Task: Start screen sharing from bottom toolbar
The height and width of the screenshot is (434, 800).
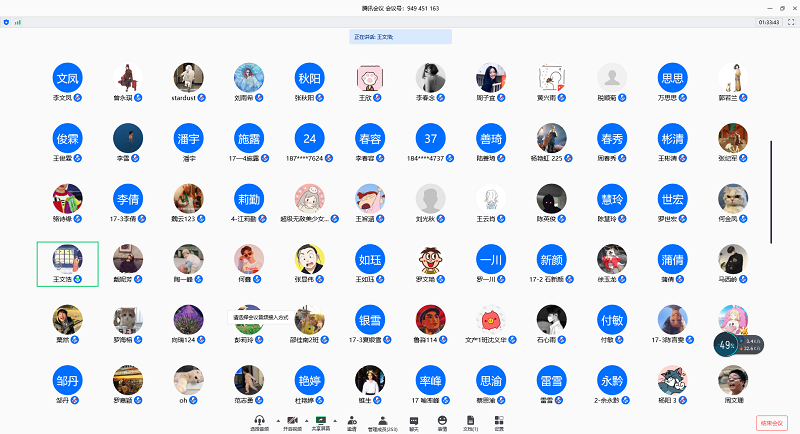Action: click(x=321, y=420)
